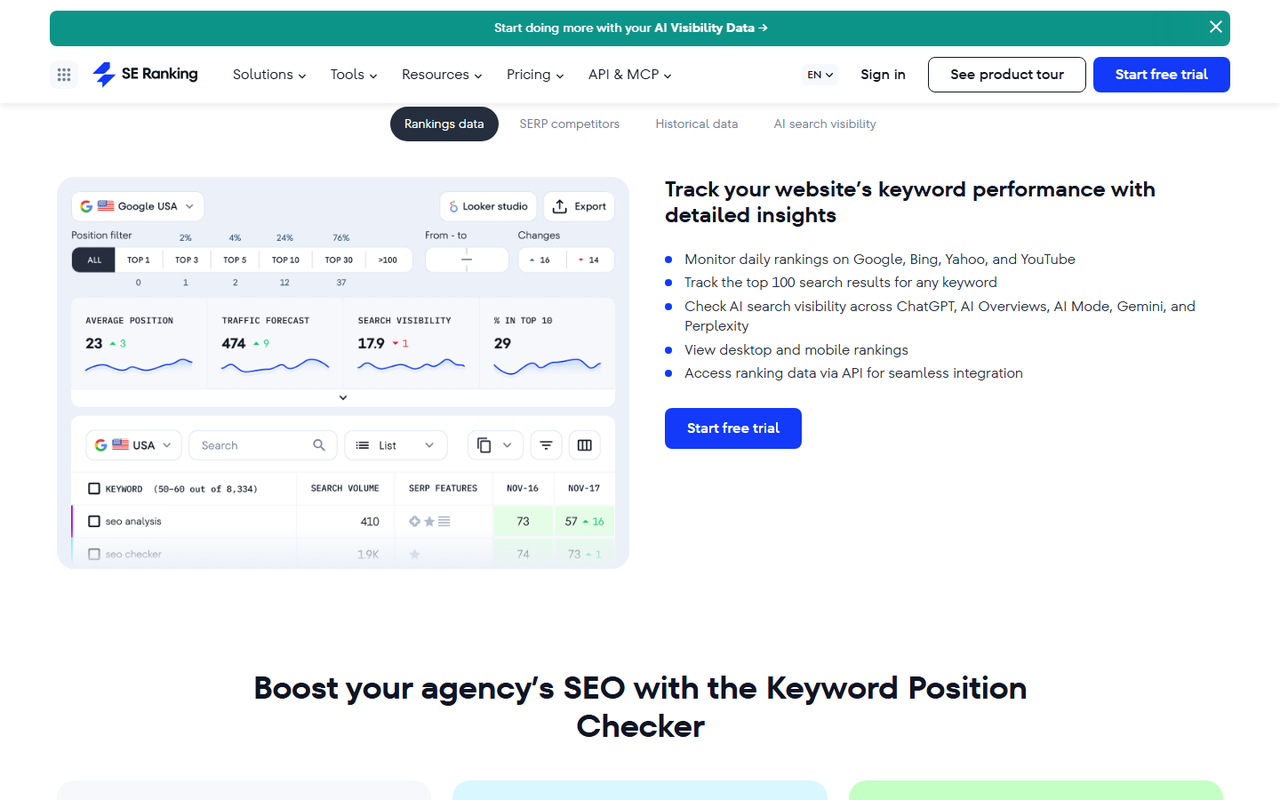
Task: Click Start free trial below feature list
Action: tap(733, 428)
